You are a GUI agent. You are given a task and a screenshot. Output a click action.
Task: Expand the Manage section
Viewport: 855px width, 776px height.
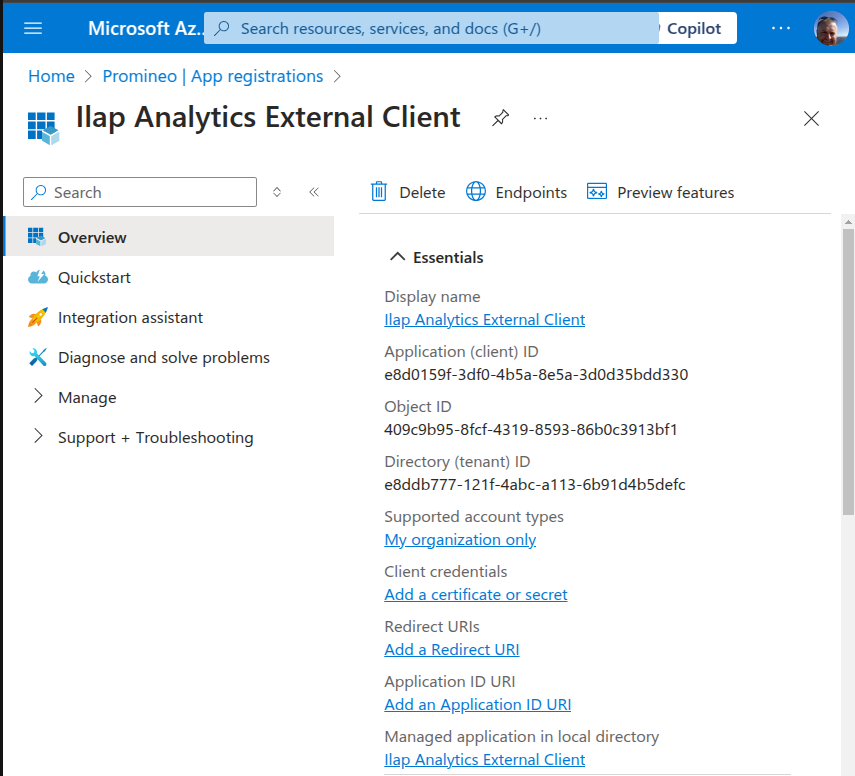[87, 398]
